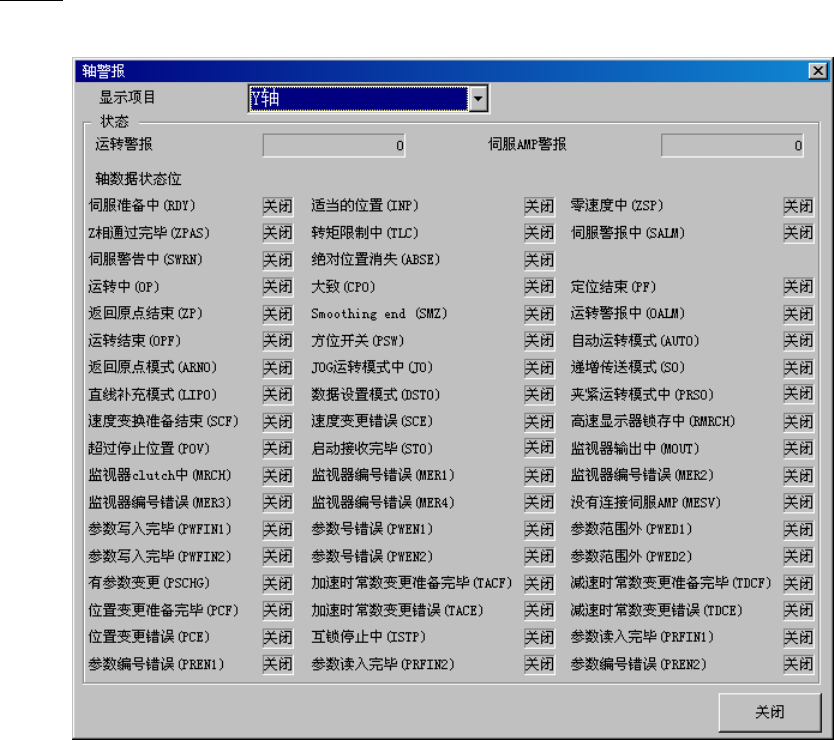The image size is (834, 740).
Task: Click the 关闭 indicator for 没有连接伺服AMP (MESV)
Action: [798, 503]
